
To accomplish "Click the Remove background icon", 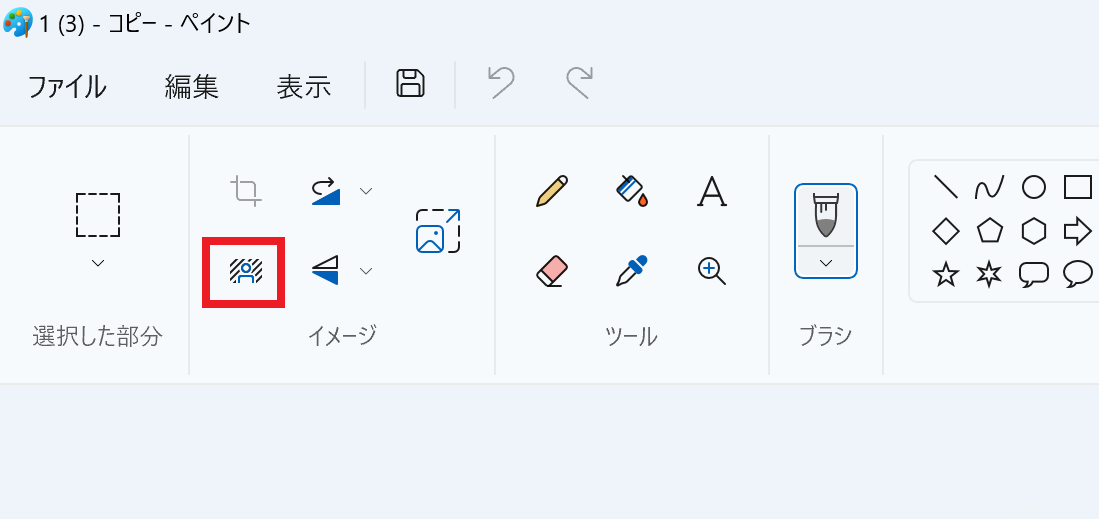I will click(244, 271).
